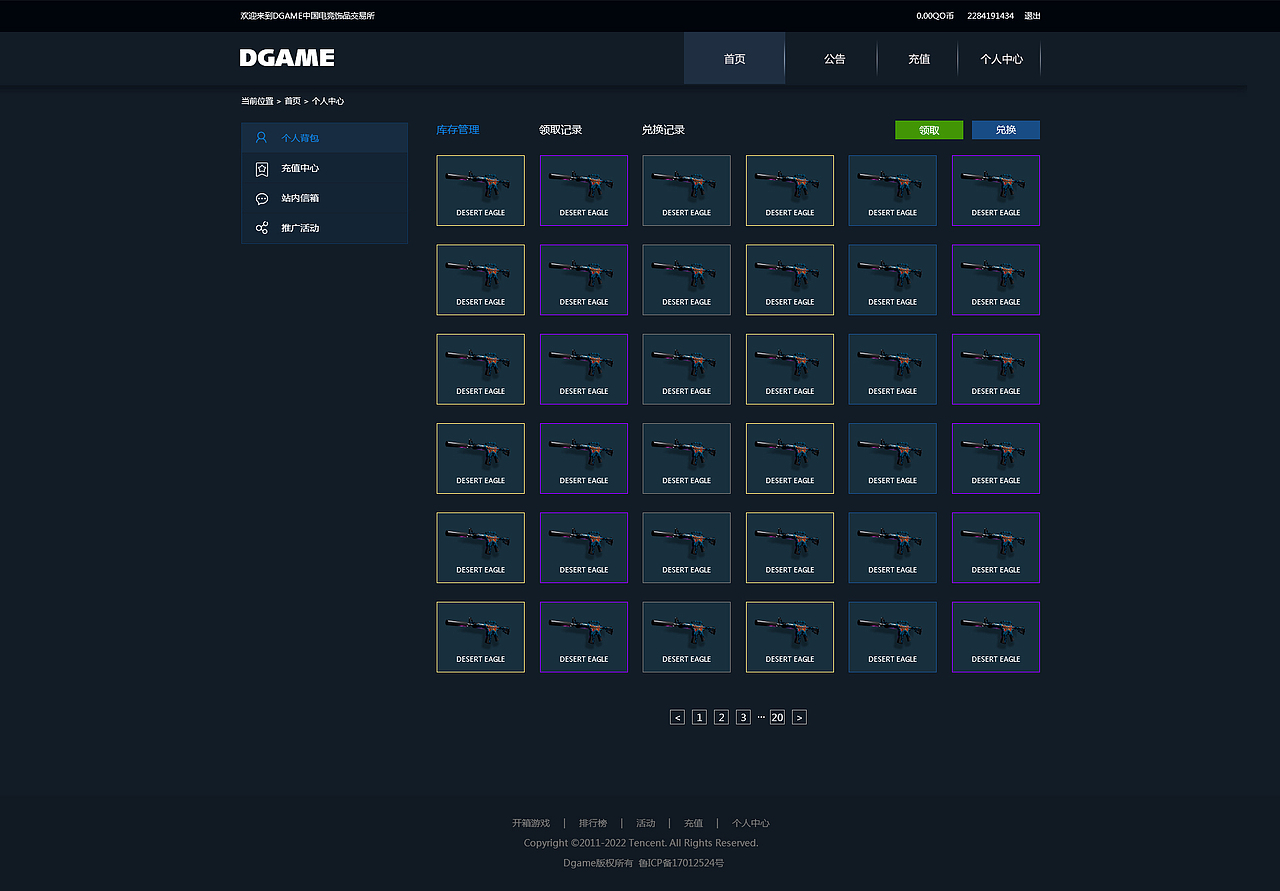
Task: Select first item in third row
Action: [x=480, y=369]
